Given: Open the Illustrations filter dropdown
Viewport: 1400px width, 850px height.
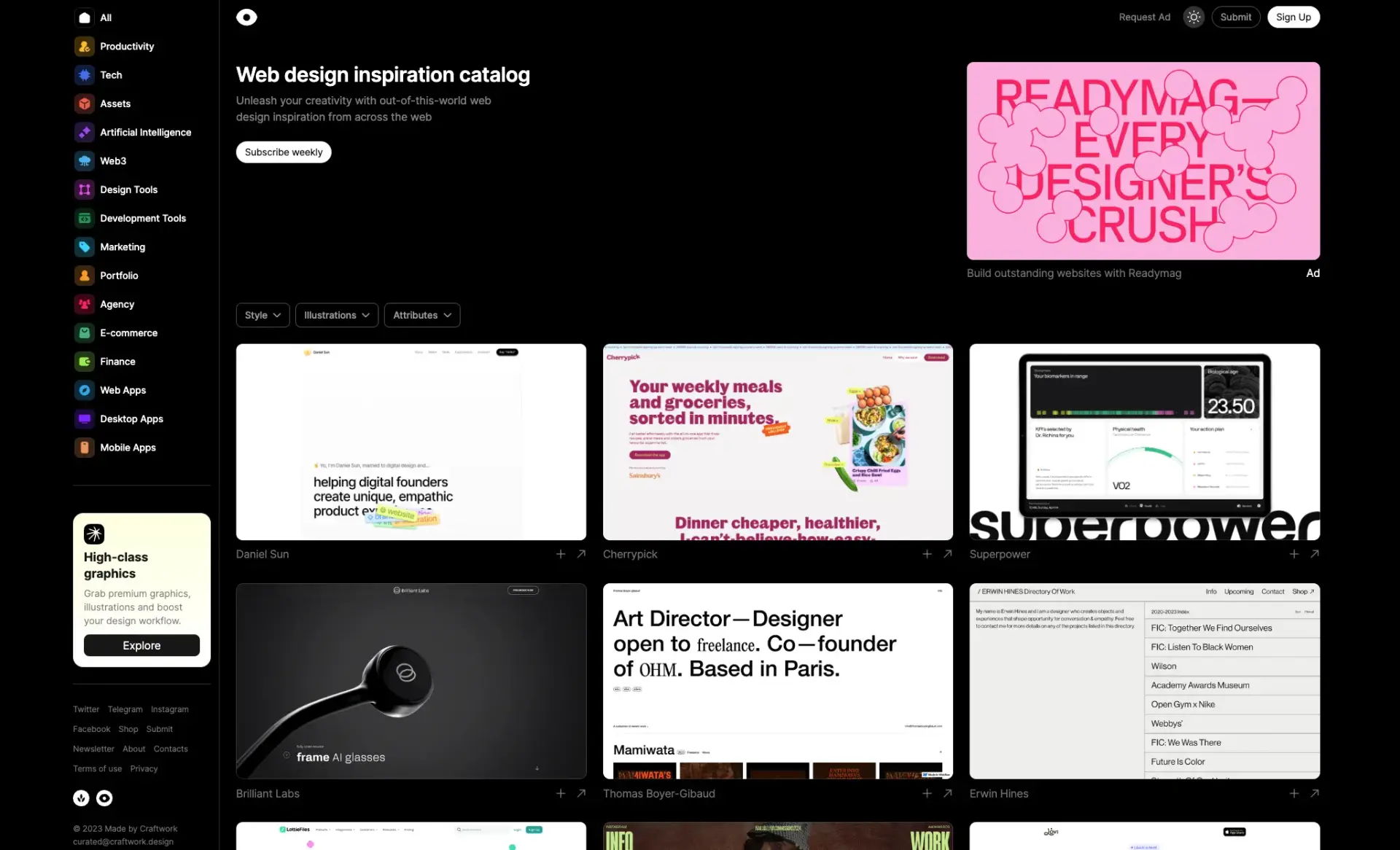Looking at the screenshot, I should tap(336, 315).
